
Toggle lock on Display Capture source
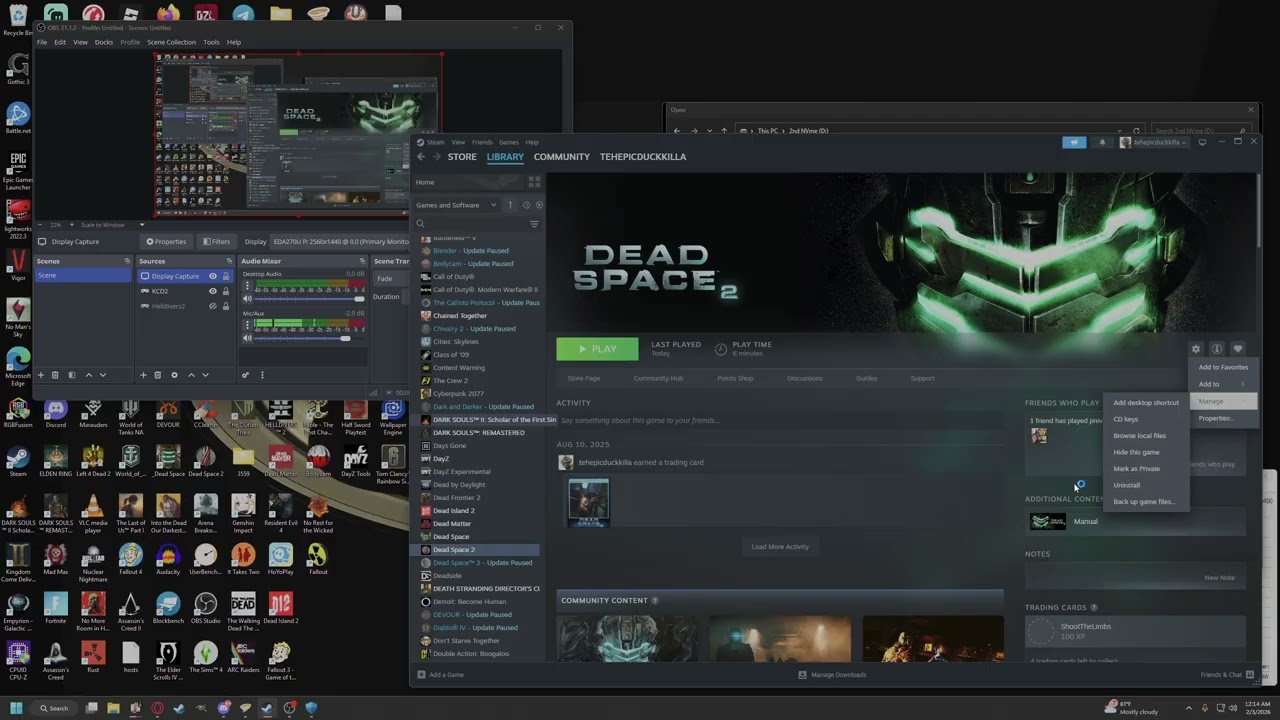coord(225,276)
